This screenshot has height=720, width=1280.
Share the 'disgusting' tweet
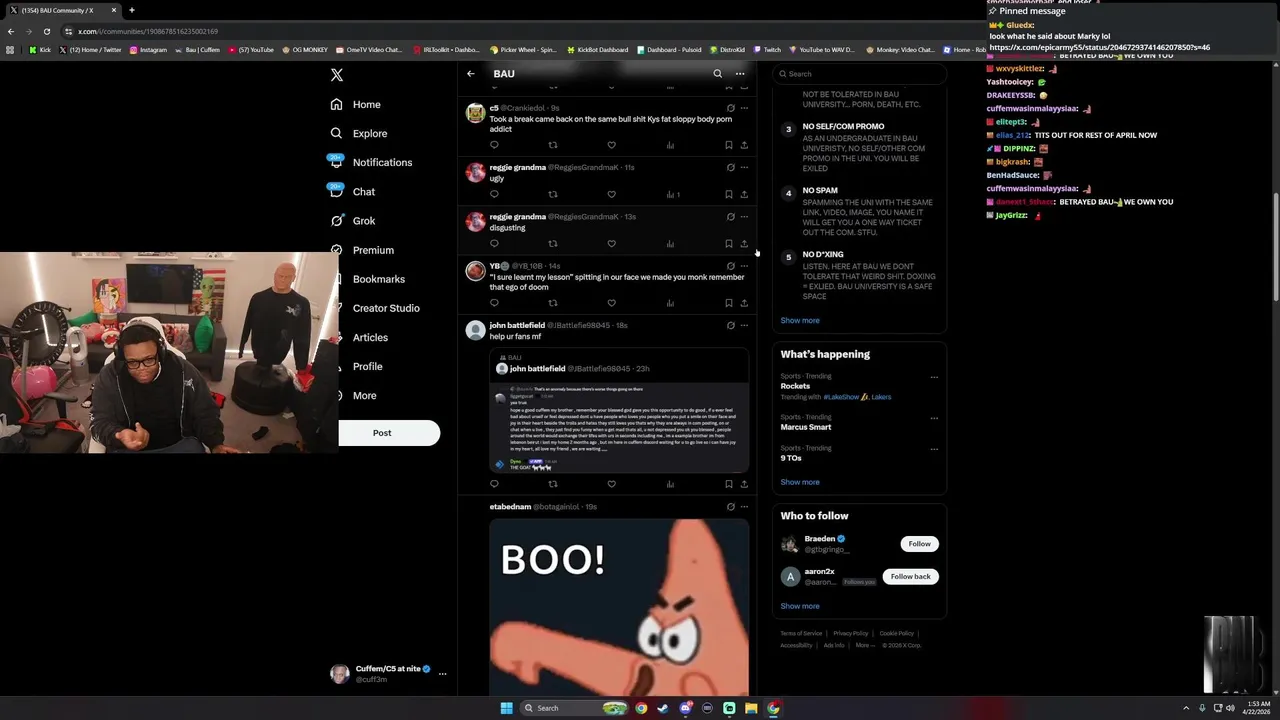(744, 243)
